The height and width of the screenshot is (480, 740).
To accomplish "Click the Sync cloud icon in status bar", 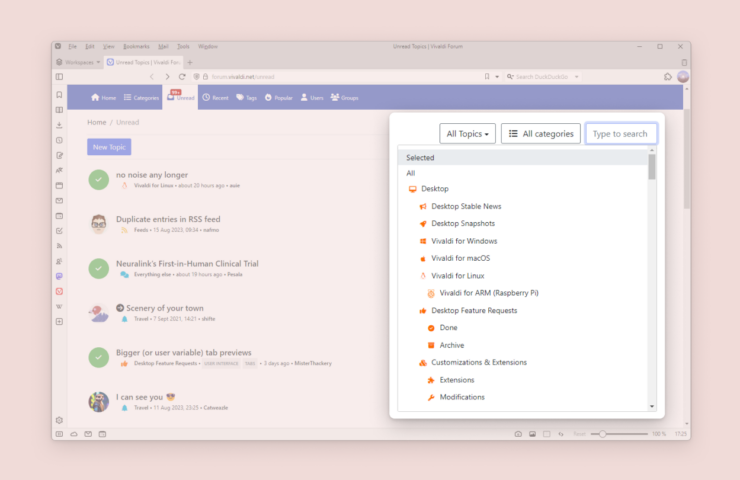I will [x=74, y=434].
